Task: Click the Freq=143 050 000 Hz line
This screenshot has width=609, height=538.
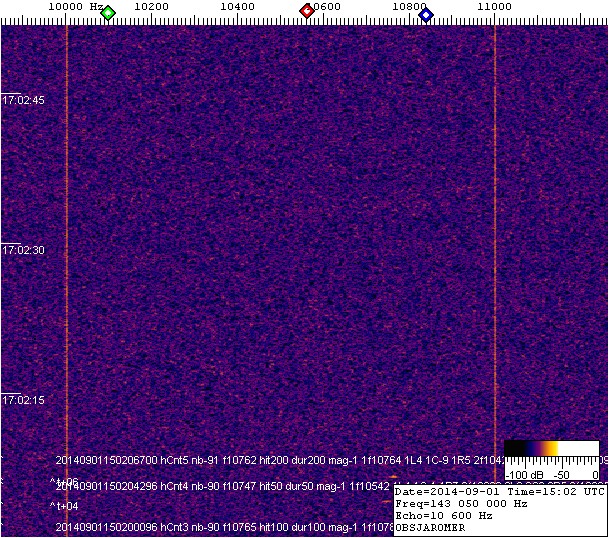Action: (461, 504)
